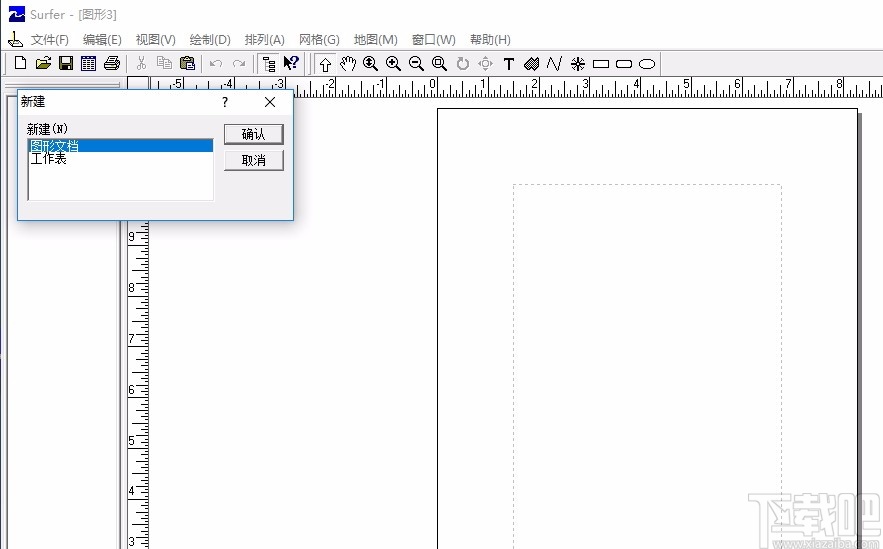
Task: Select the Rounded Rectangle tool
Action: [624, 64]
